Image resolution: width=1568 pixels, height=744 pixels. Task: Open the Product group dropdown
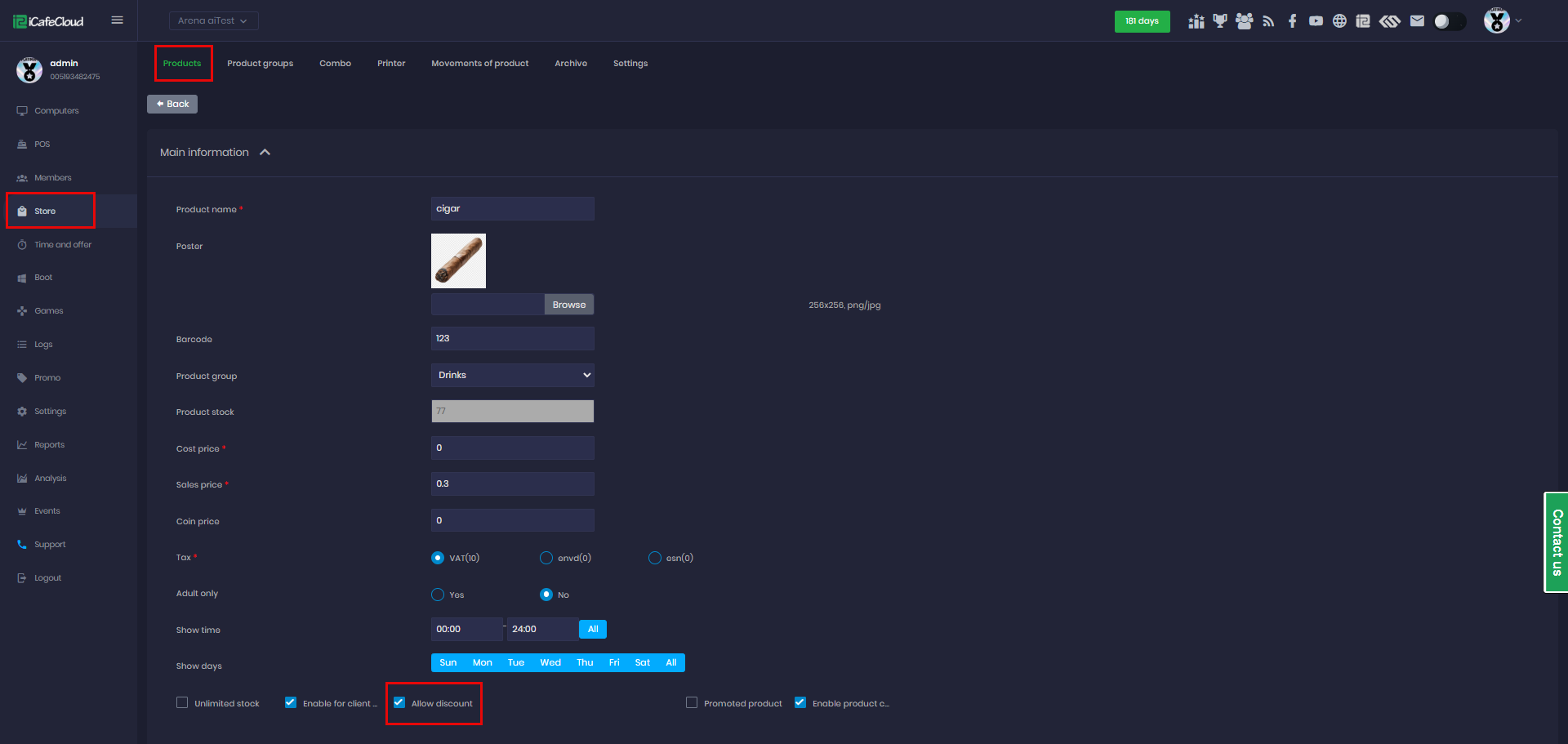pos(512,375)
